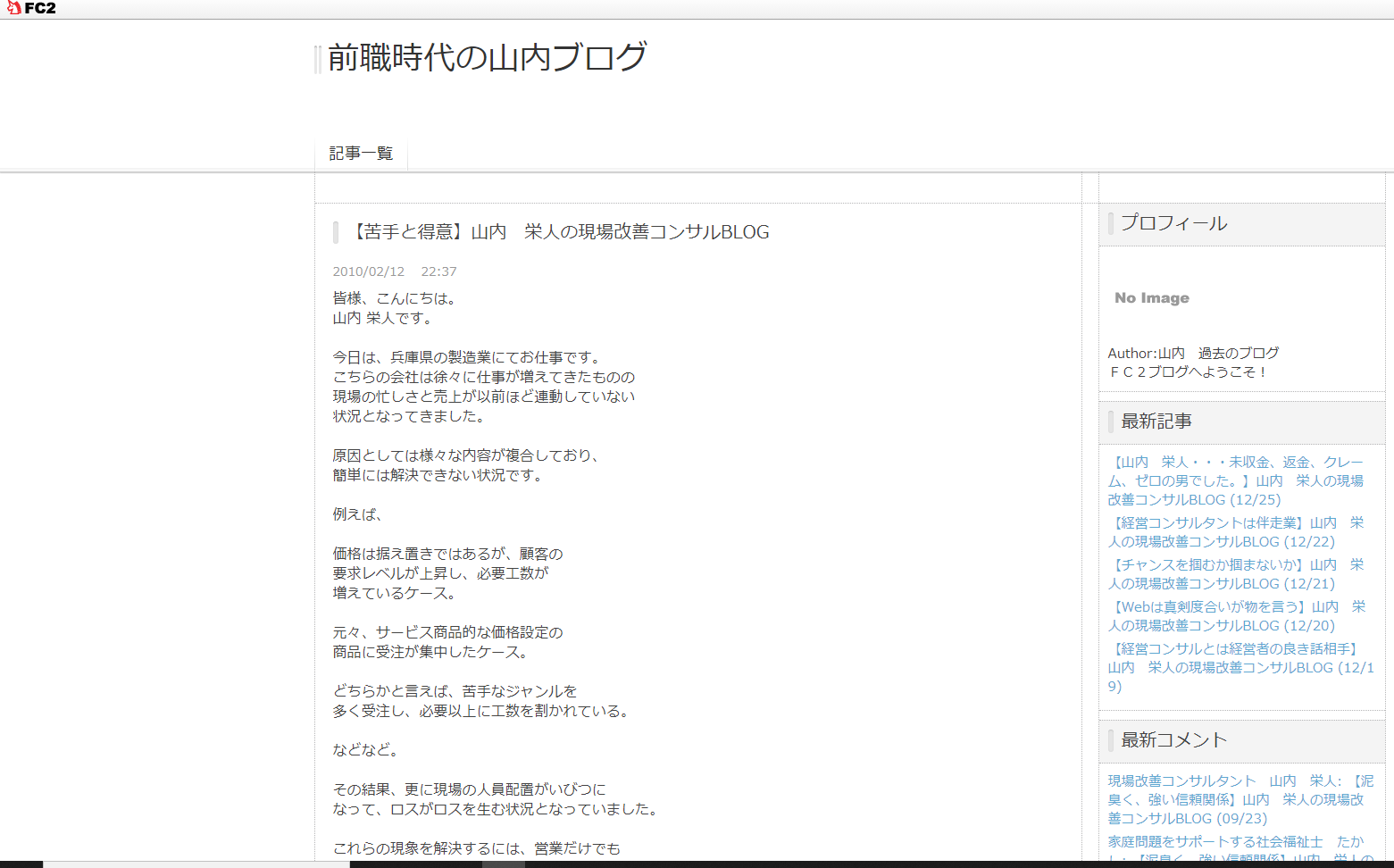The image size is (1394, 868).
Task: Open the 未収金、返金、クレーム recent article (12/25)
Action: 1235,480
